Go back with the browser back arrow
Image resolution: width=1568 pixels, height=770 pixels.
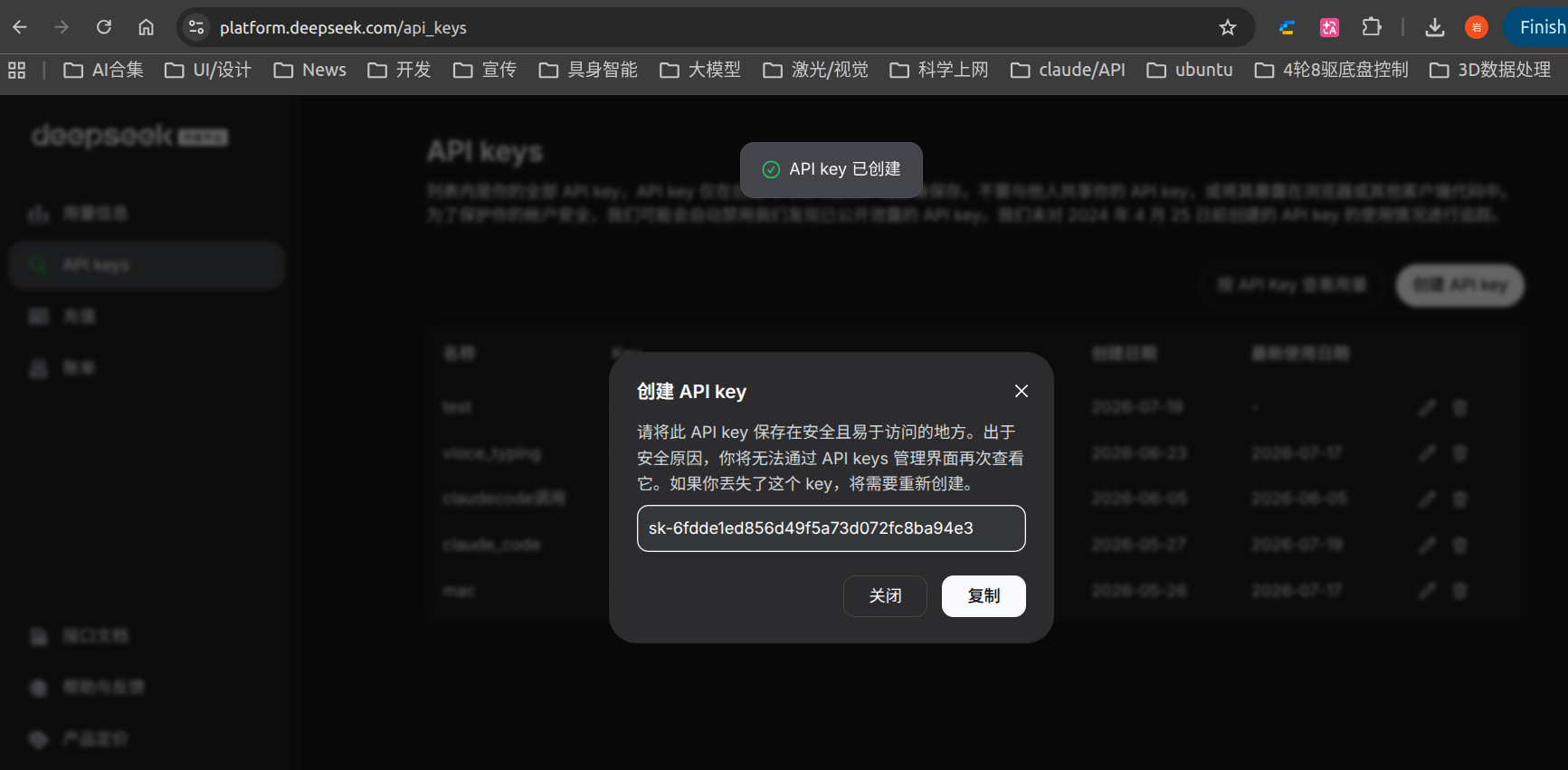(20, 27)
